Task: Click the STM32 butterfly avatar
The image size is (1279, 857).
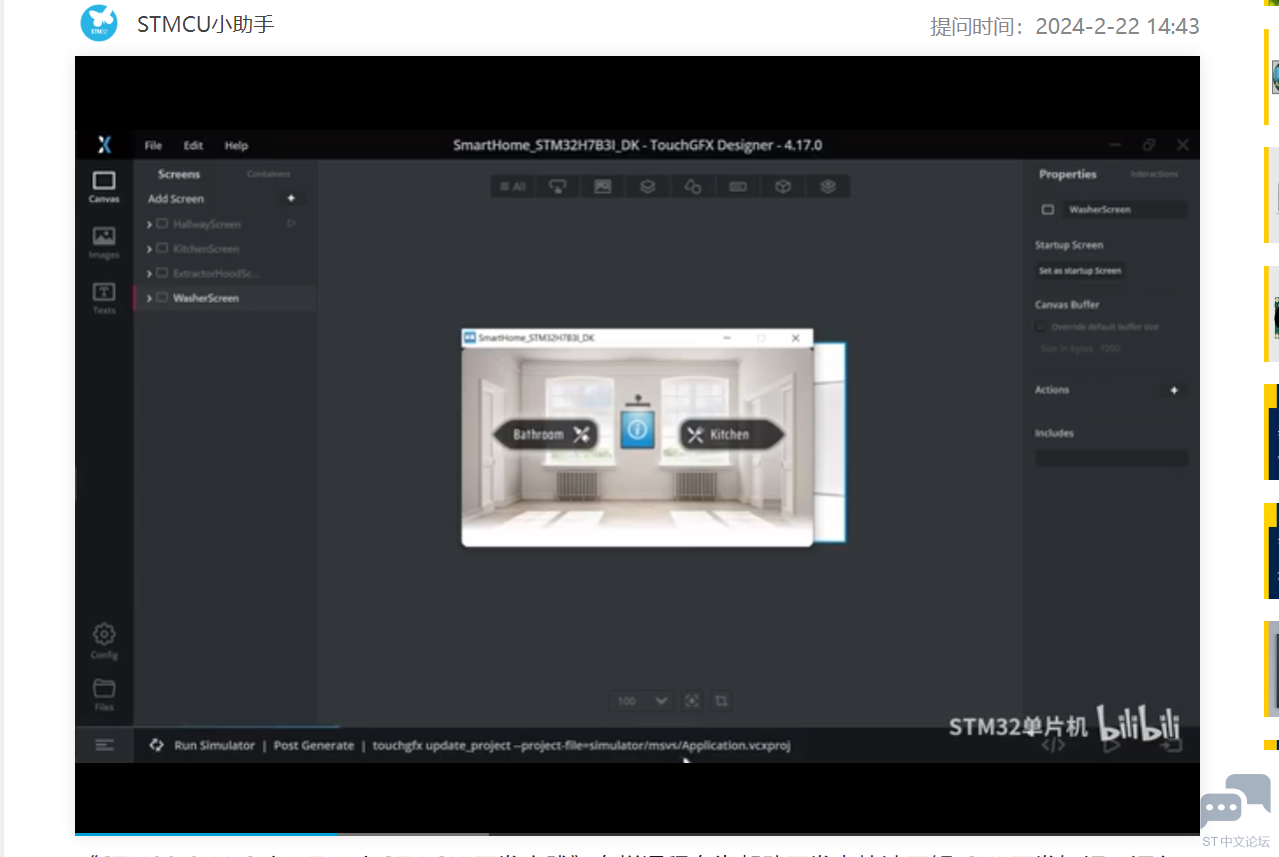Action: [99, 23]
